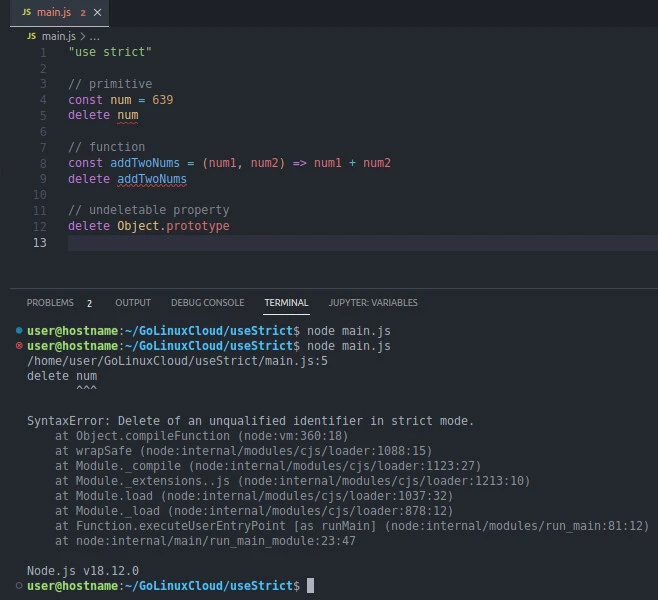
Task: Switch to the OUTPUT panel tab
Action: 133,303
